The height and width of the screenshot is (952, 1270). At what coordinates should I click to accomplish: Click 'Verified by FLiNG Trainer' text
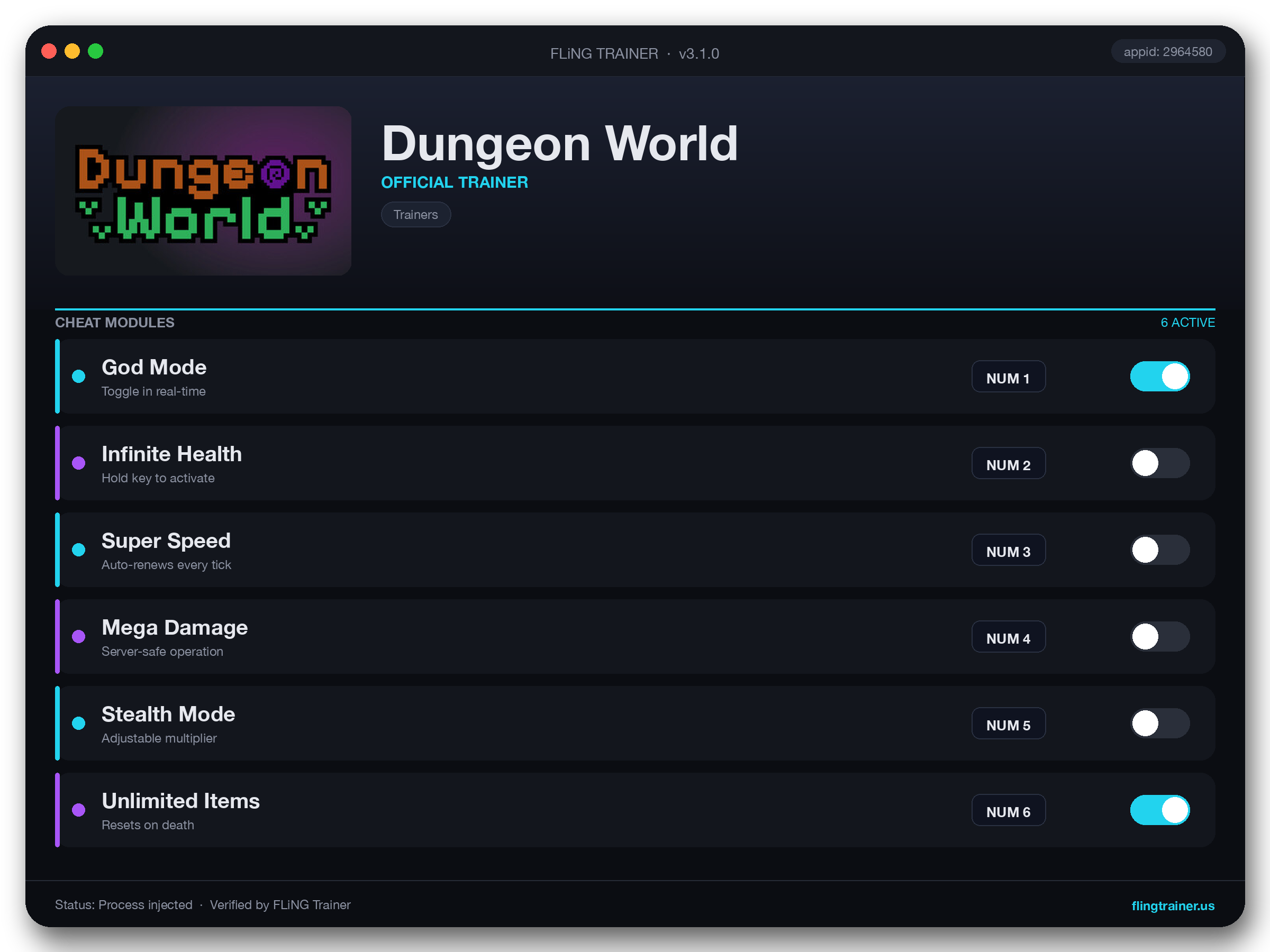(280, 905)
